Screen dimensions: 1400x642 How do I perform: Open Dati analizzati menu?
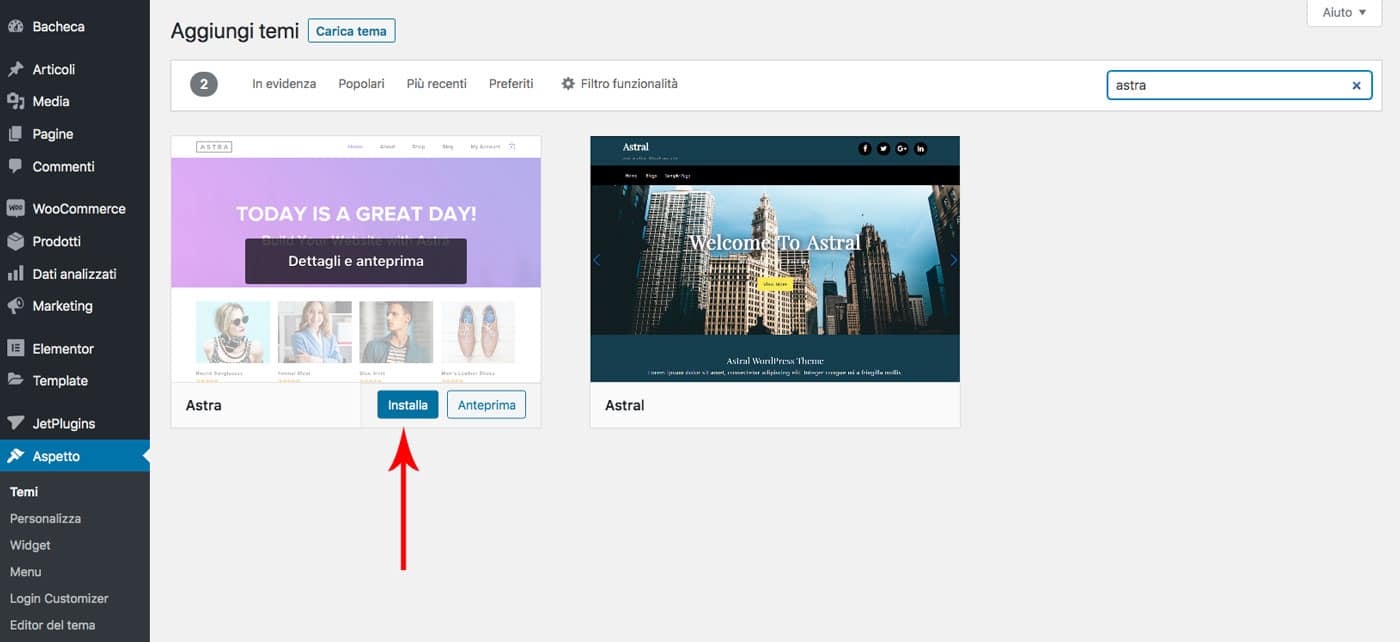(x=75, y=273)
